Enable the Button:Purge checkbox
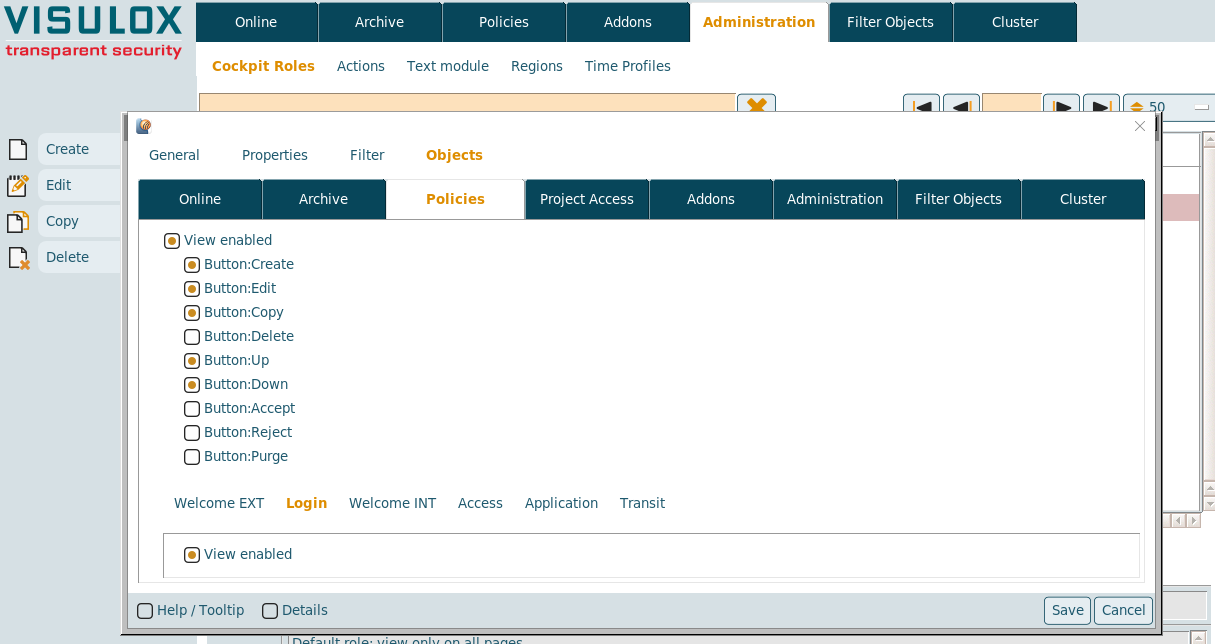 (192, 457)
